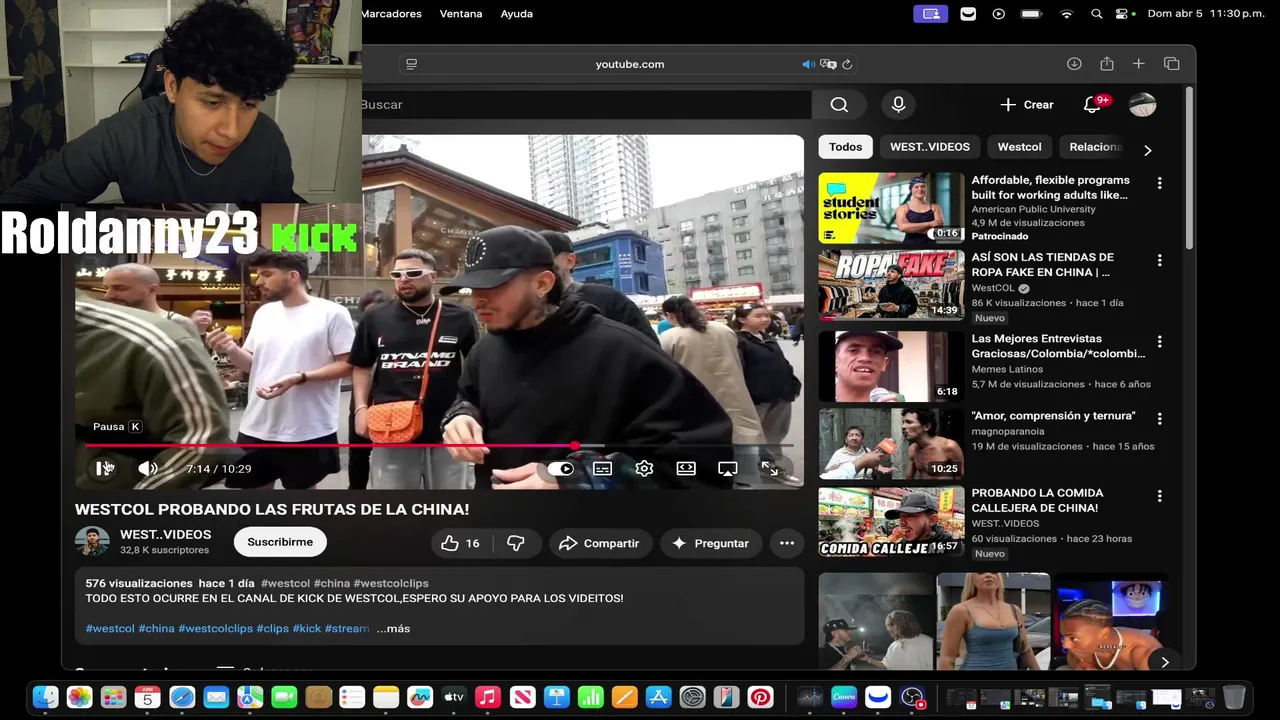Open page menu icon left of youtube.com

[411, 64]
